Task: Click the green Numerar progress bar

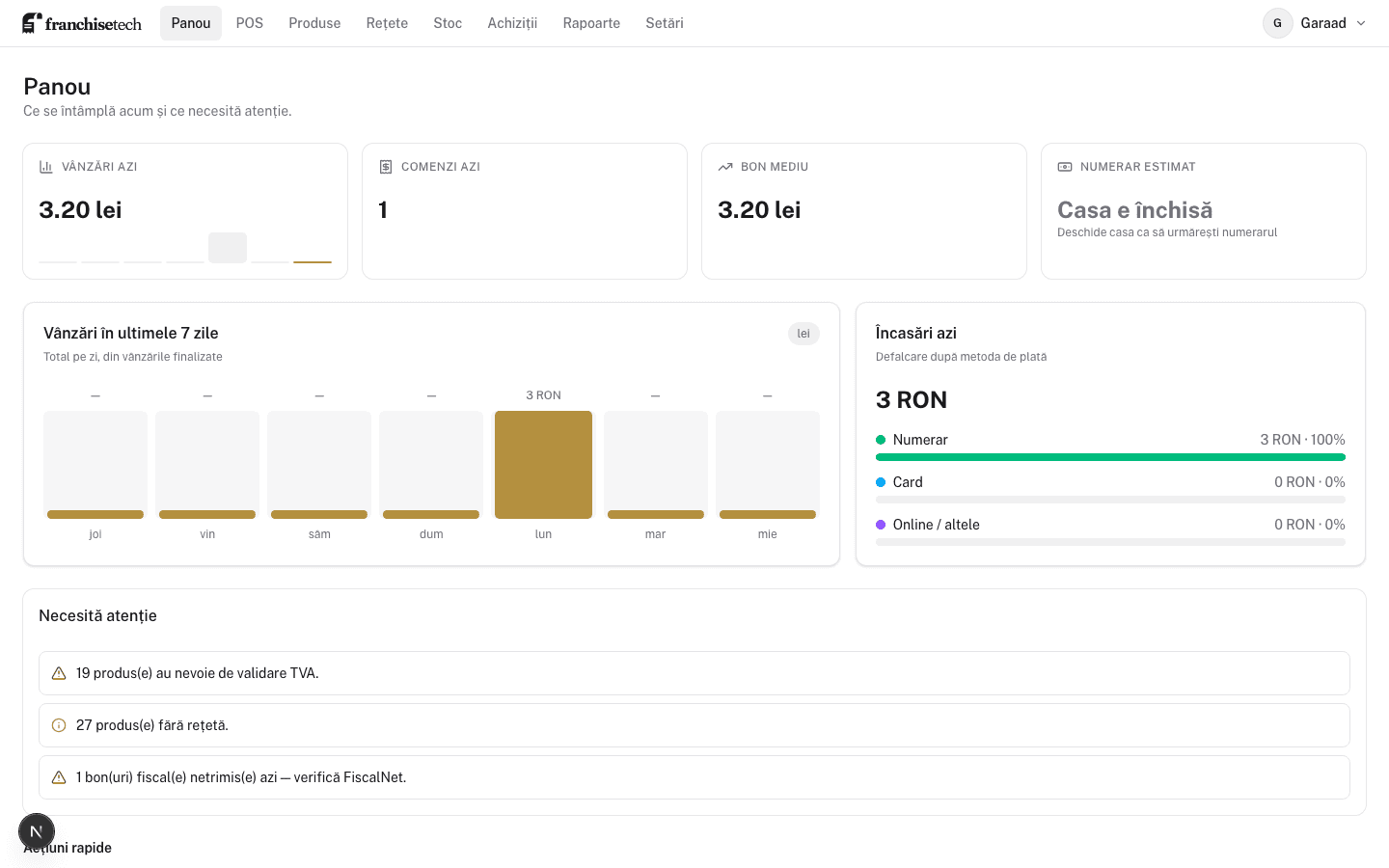Action: (x=1110, y=457)
